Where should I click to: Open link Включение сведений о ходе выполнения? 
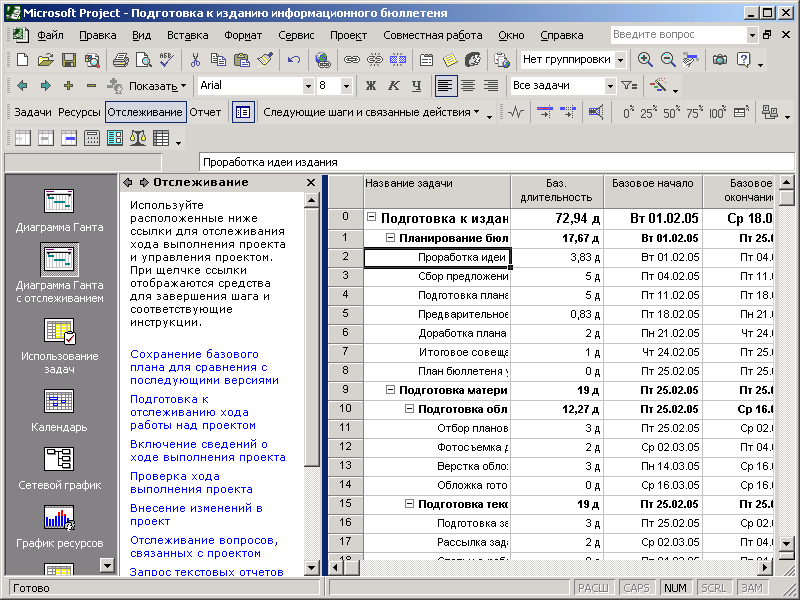[x=208, y=451]
